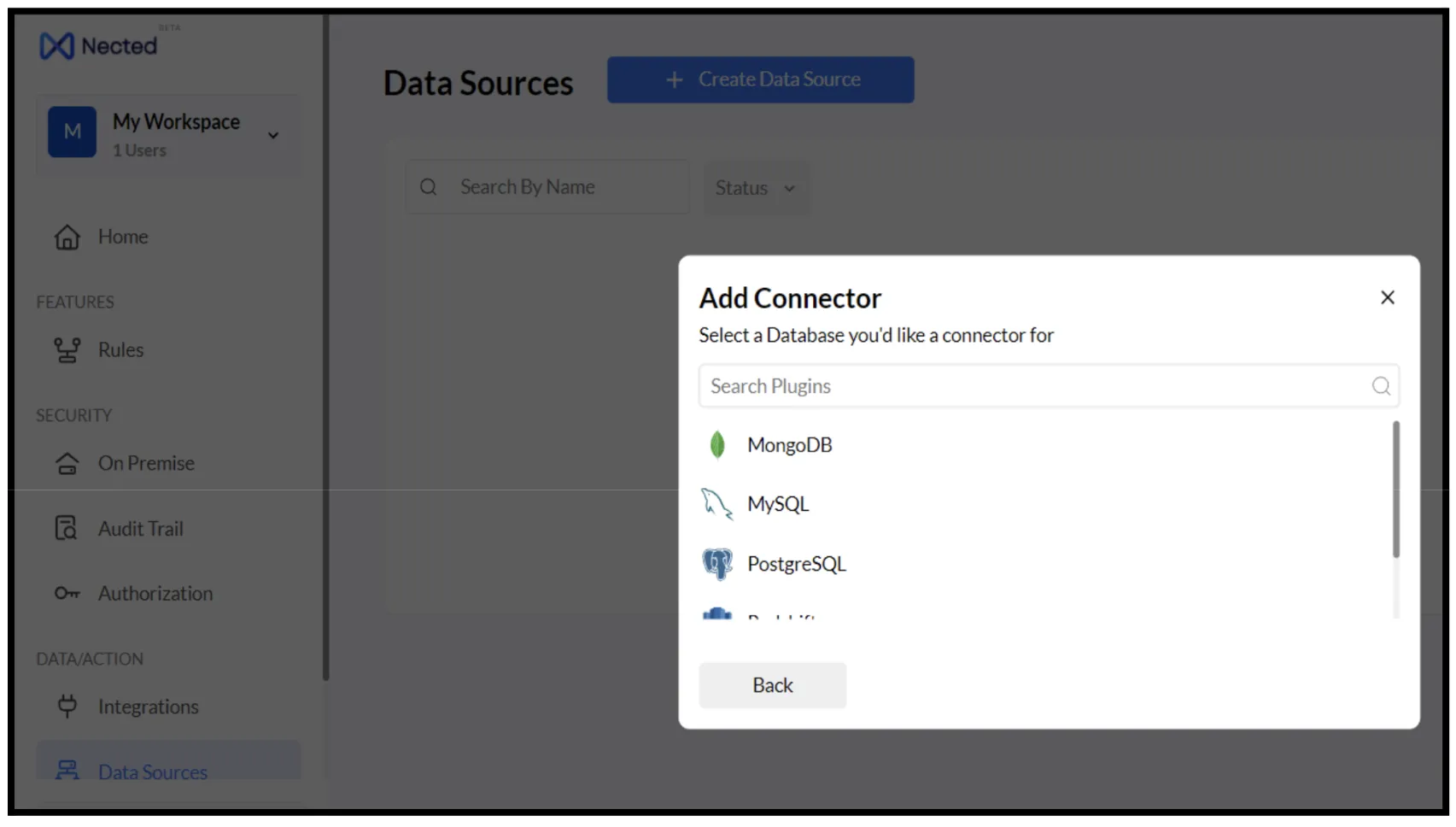Click the 1 Users workspace label
The width and height of the screenshot is (1456, 827).
coord(139,150)
